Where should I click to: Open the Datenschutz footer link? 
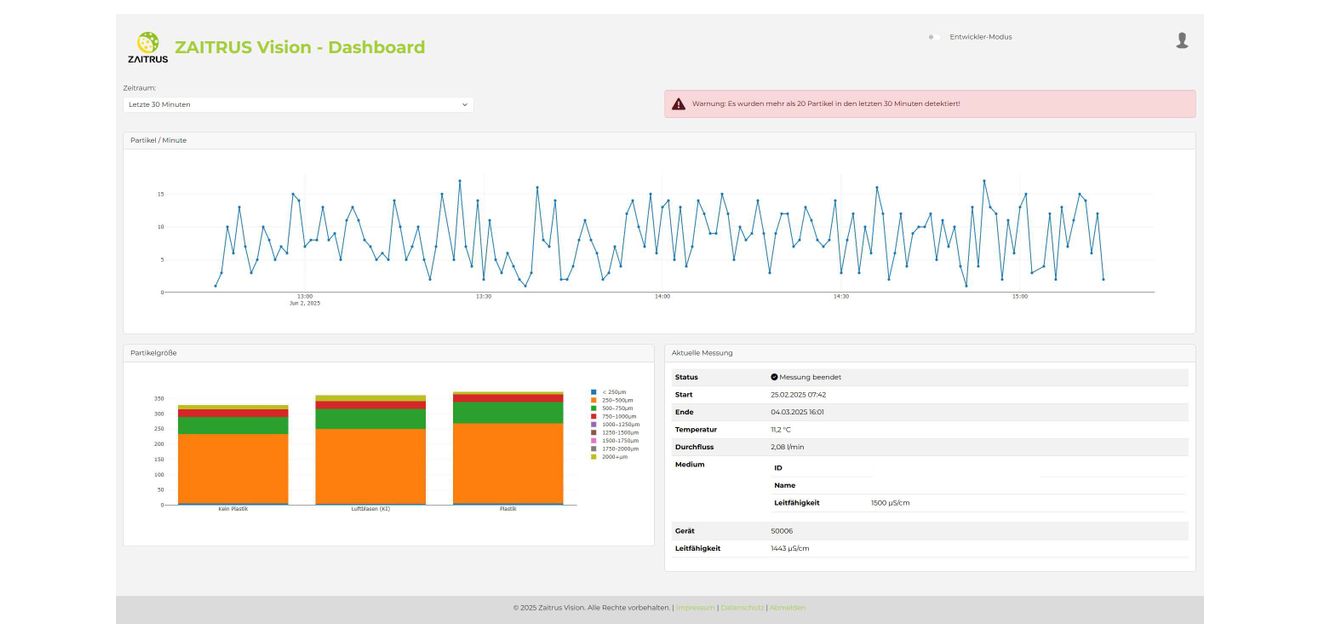(x=742, y=608)
